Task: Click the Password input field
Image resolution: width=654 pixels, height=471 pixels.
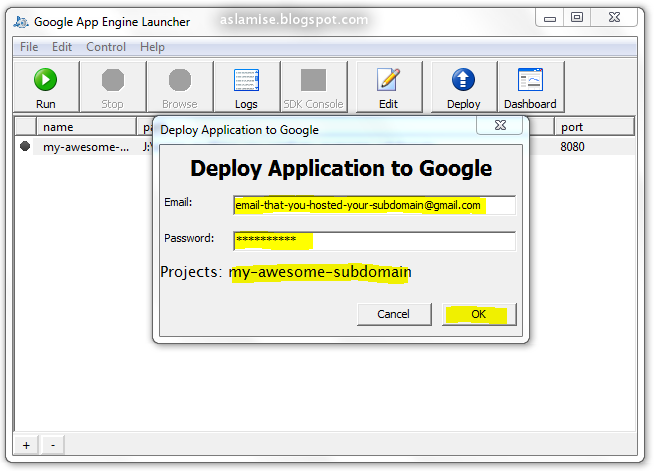Action: (375, 241)
